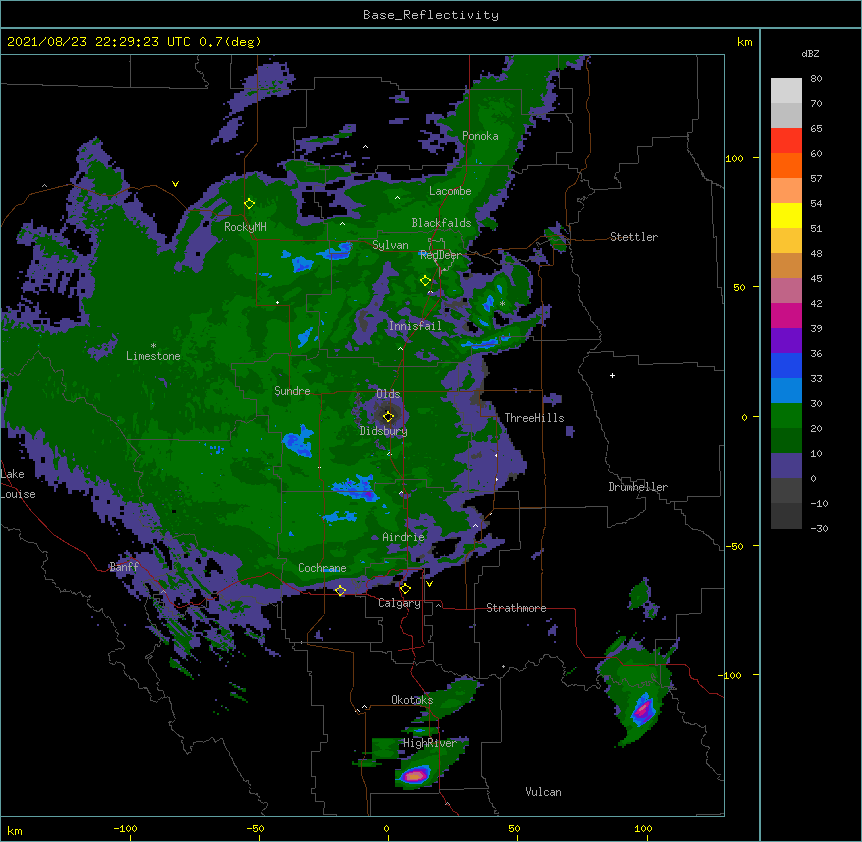This screenshot has width=862, height=842.
Task: Click the Didsbury city label
Action: pyautogui.click(x=384, y=431)
